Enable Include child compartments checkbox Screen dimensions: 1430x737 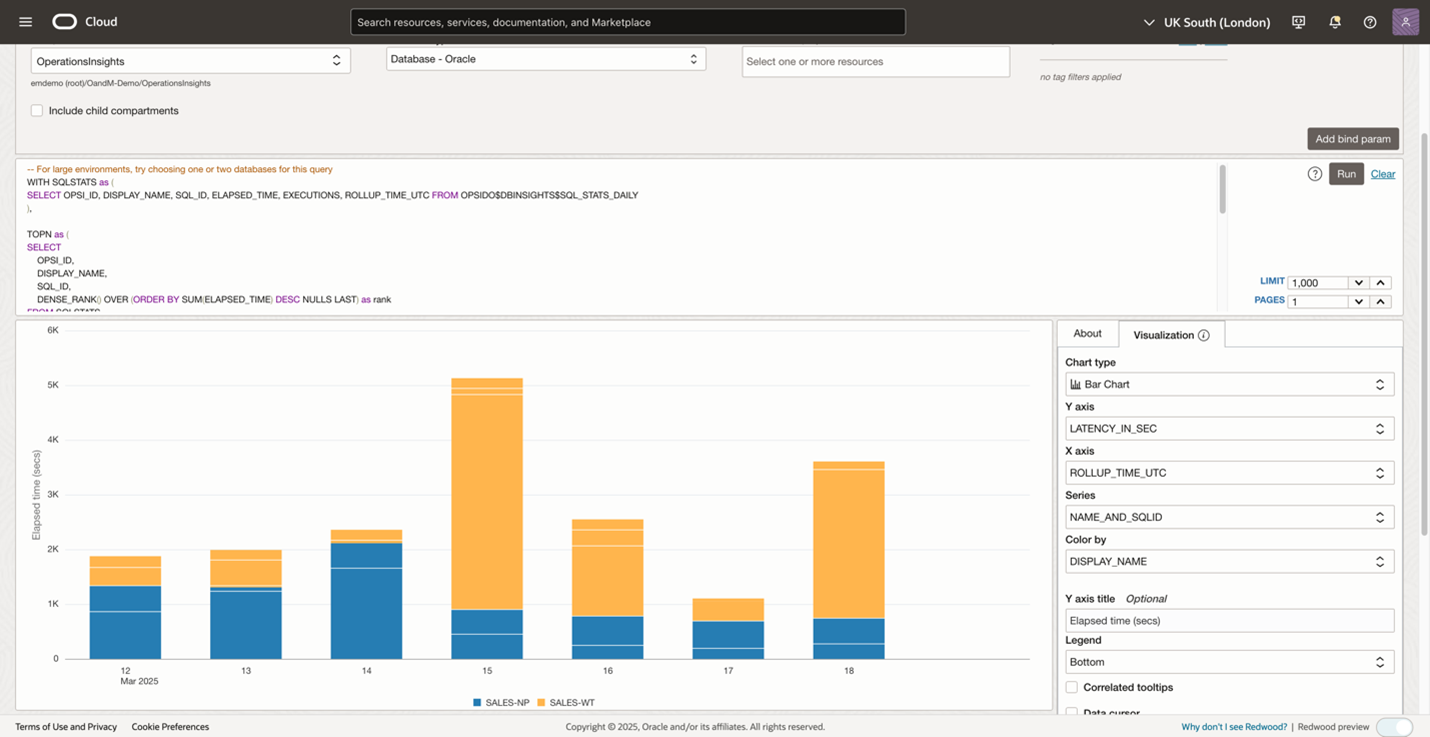click(37, 111)
